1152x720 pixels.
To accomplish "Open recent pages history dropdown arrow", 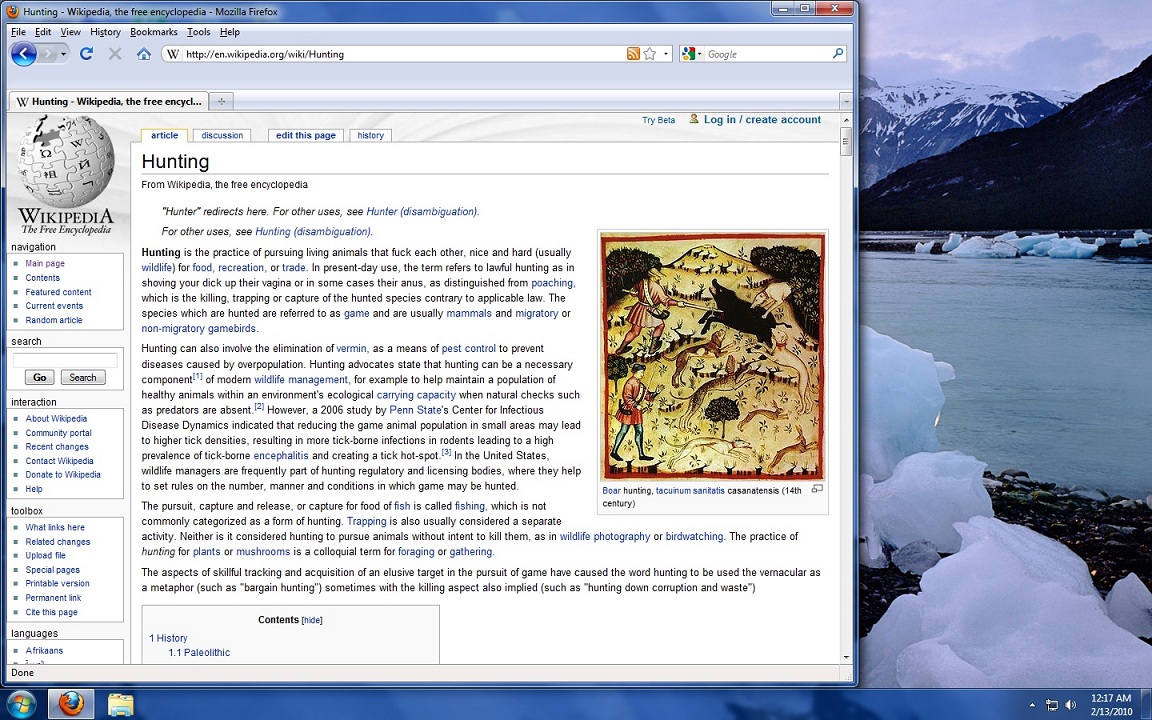I will coord(63,54).
